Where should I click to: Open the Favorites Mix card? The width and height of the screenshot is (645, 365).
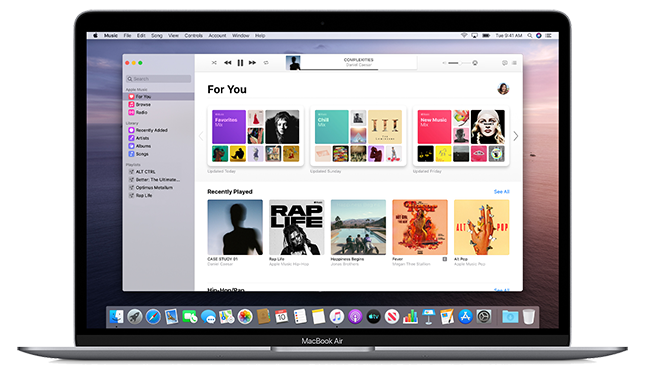click(255, 136)
